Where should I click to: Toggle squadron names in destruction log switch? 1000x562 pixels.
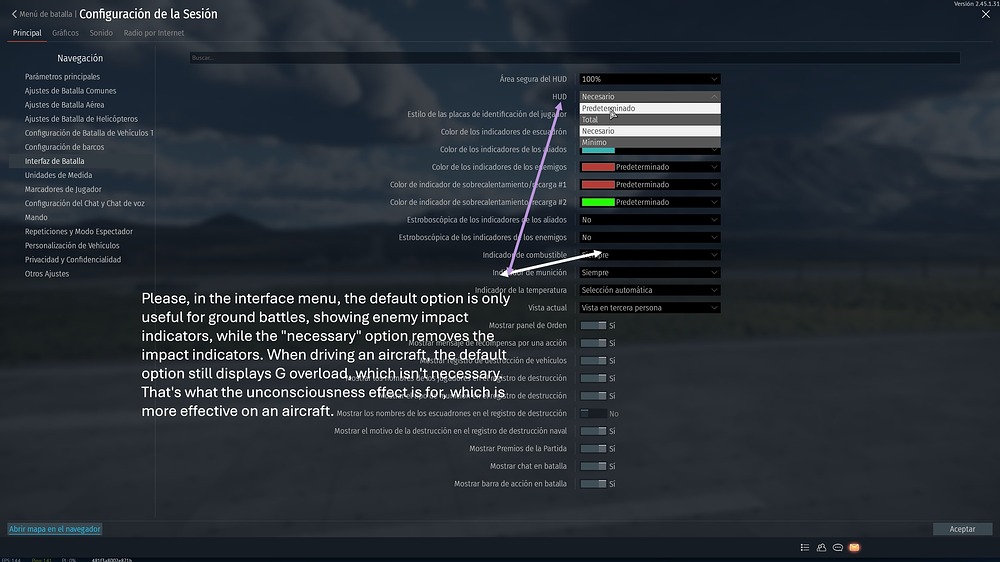(x=593, y=413)
